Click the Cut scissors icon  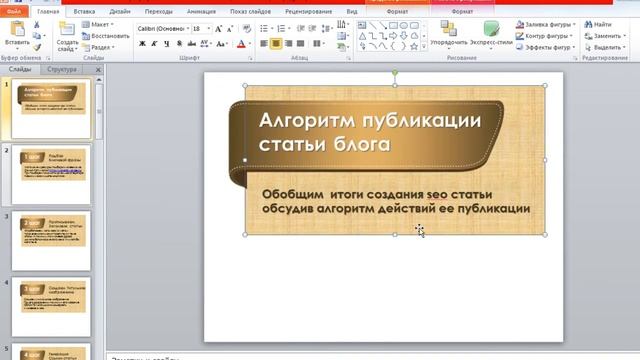click(x=37, y=25)
